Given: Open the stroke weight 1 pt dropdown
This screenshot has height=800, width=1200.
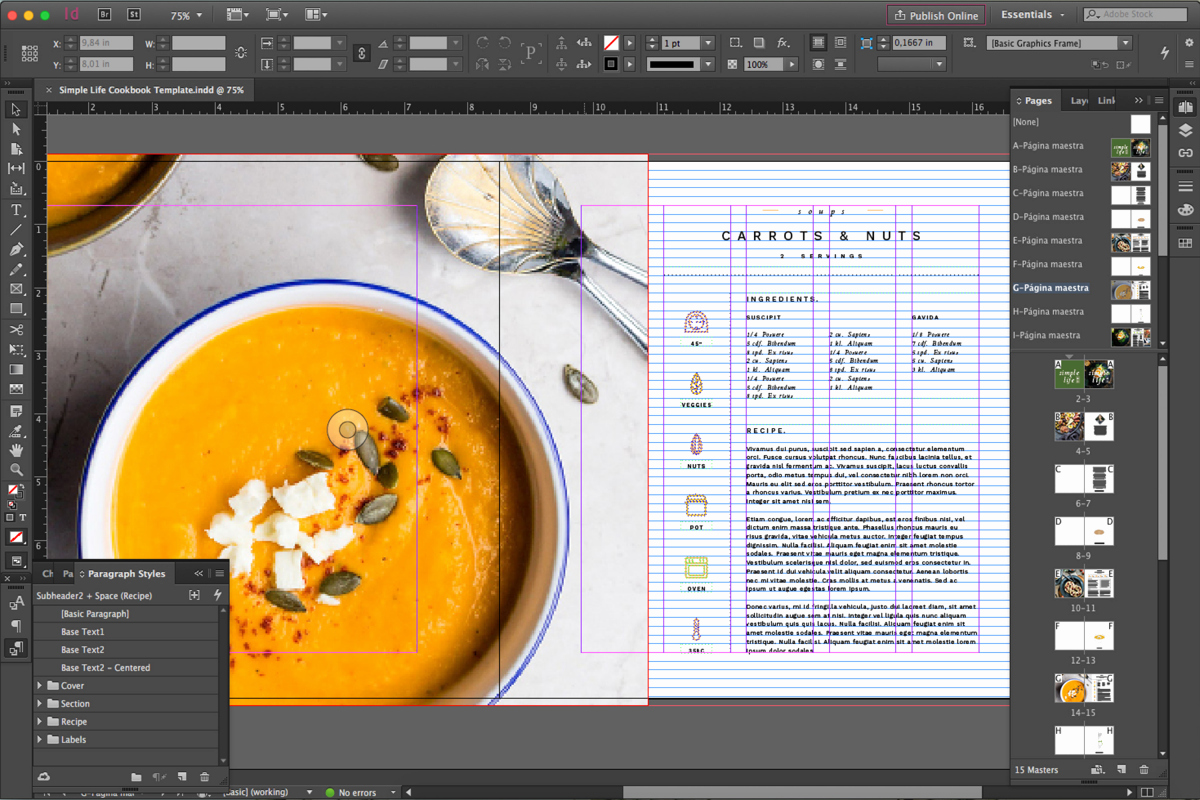Looking at the screenshot, I should point(708,43).
